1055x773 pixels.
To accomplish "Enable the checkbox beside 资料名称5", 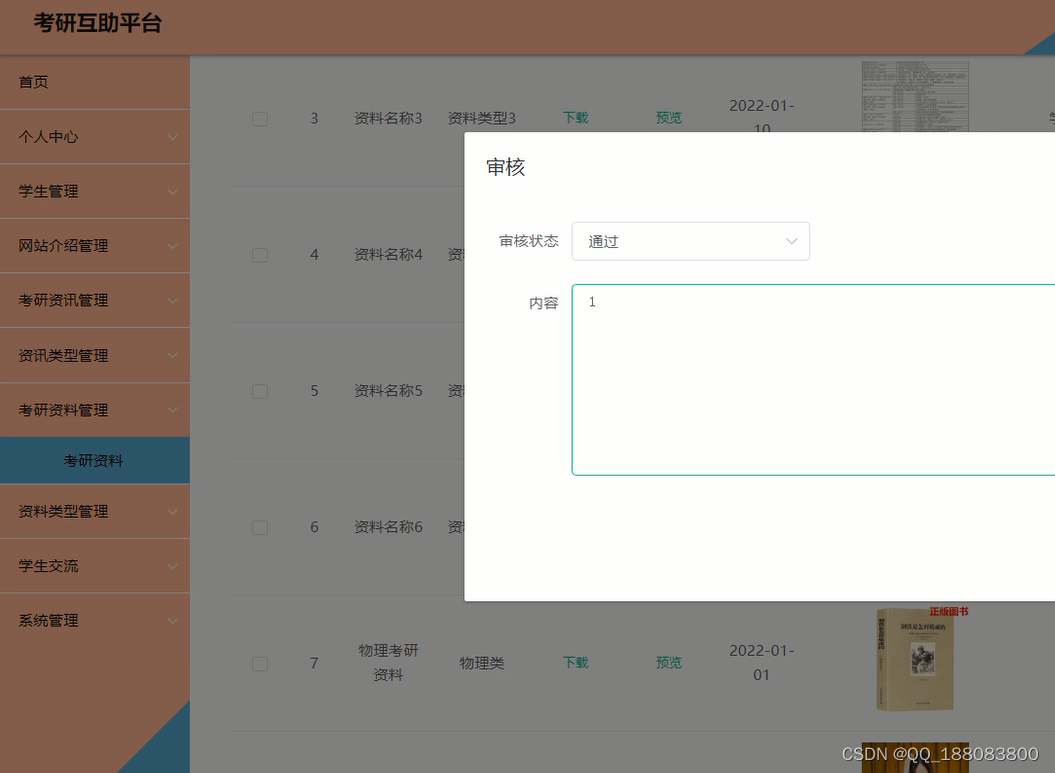I will [x=260, y=391].
